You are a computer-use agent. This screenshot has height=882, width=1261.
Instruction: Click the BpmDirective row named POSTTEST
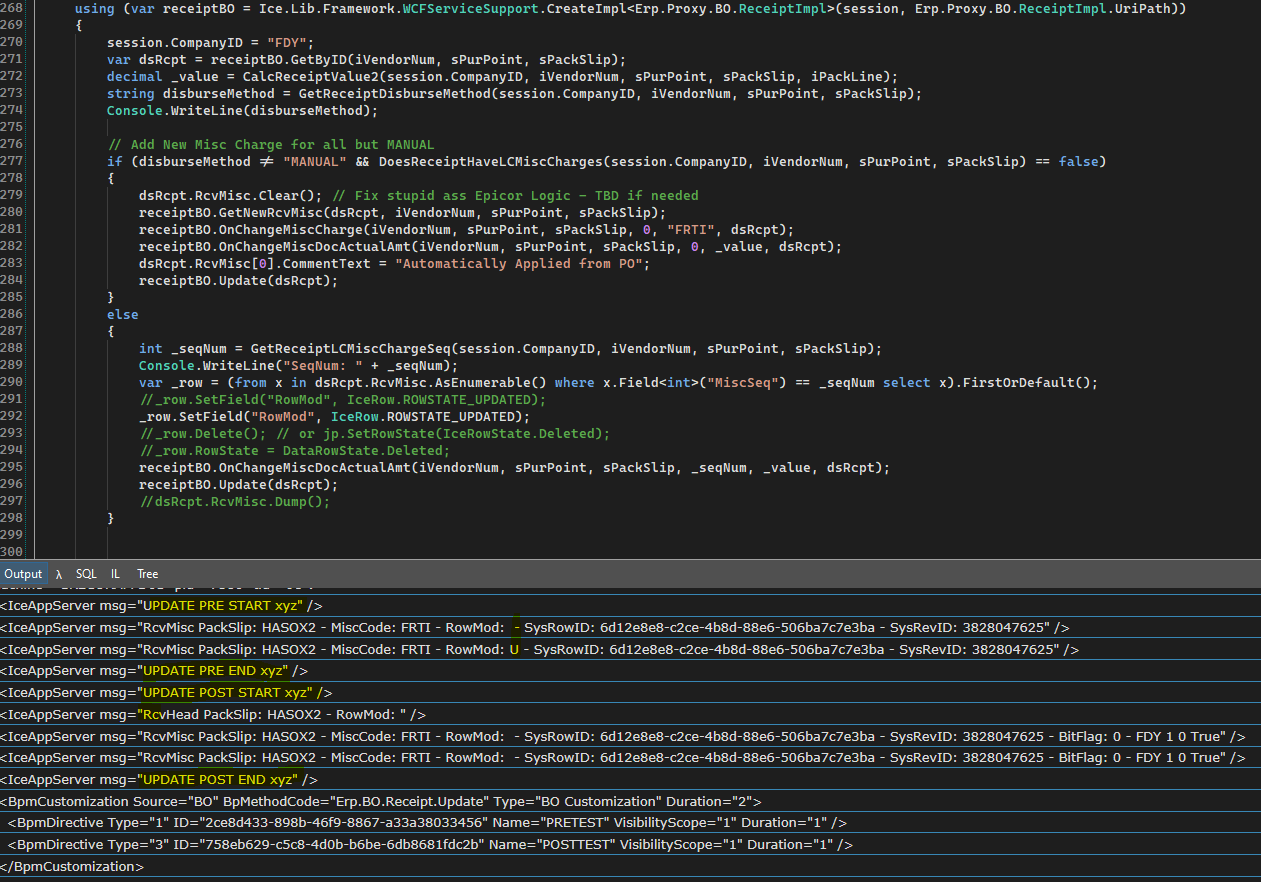pos(630,845)
